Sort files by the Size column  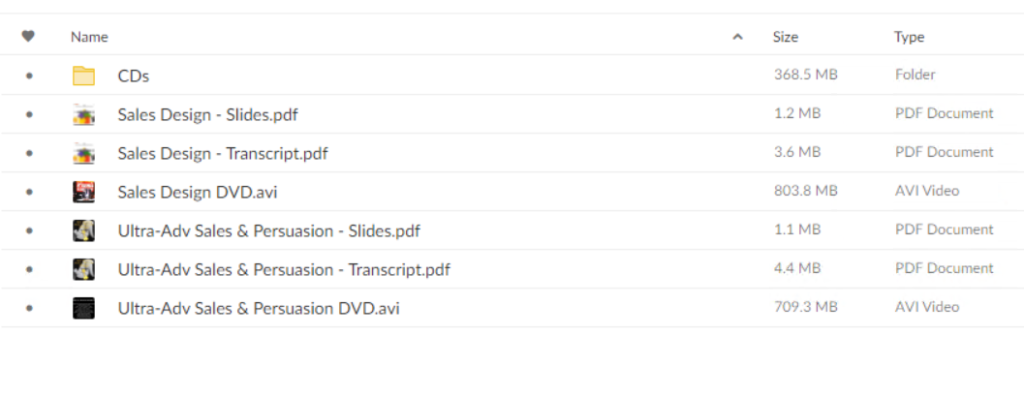pos(785,37)
